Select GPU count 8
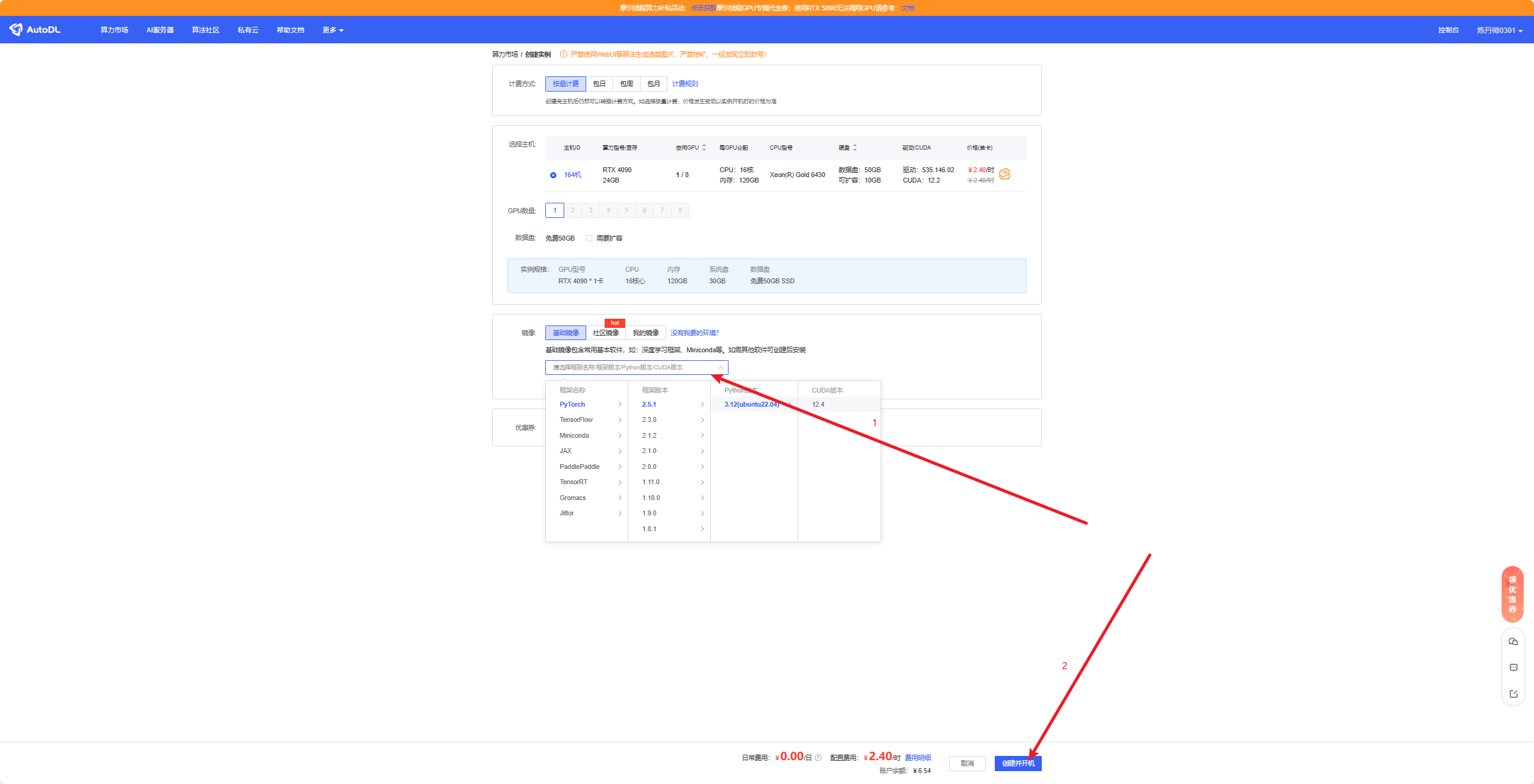The width and height of the screenshot is (1534, 784). [680, 211]
